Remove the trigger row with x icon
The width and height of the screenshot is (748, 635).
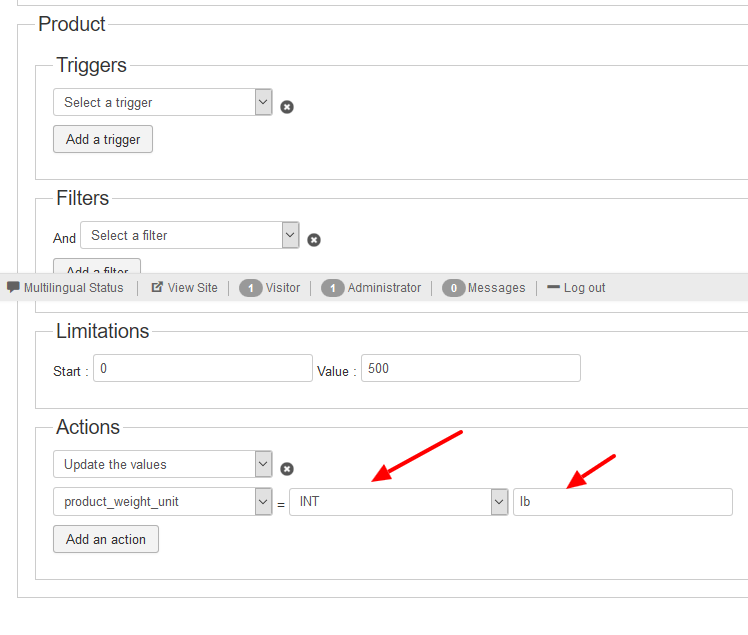pos(287,107)
